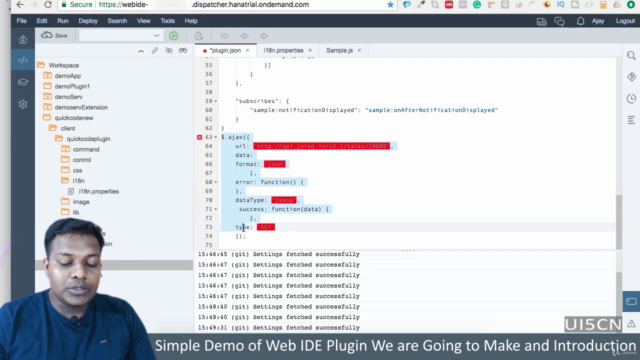This screenshot has width=640, height=360.
Task: Select the Development perspective icon
Action: point(23,60)
